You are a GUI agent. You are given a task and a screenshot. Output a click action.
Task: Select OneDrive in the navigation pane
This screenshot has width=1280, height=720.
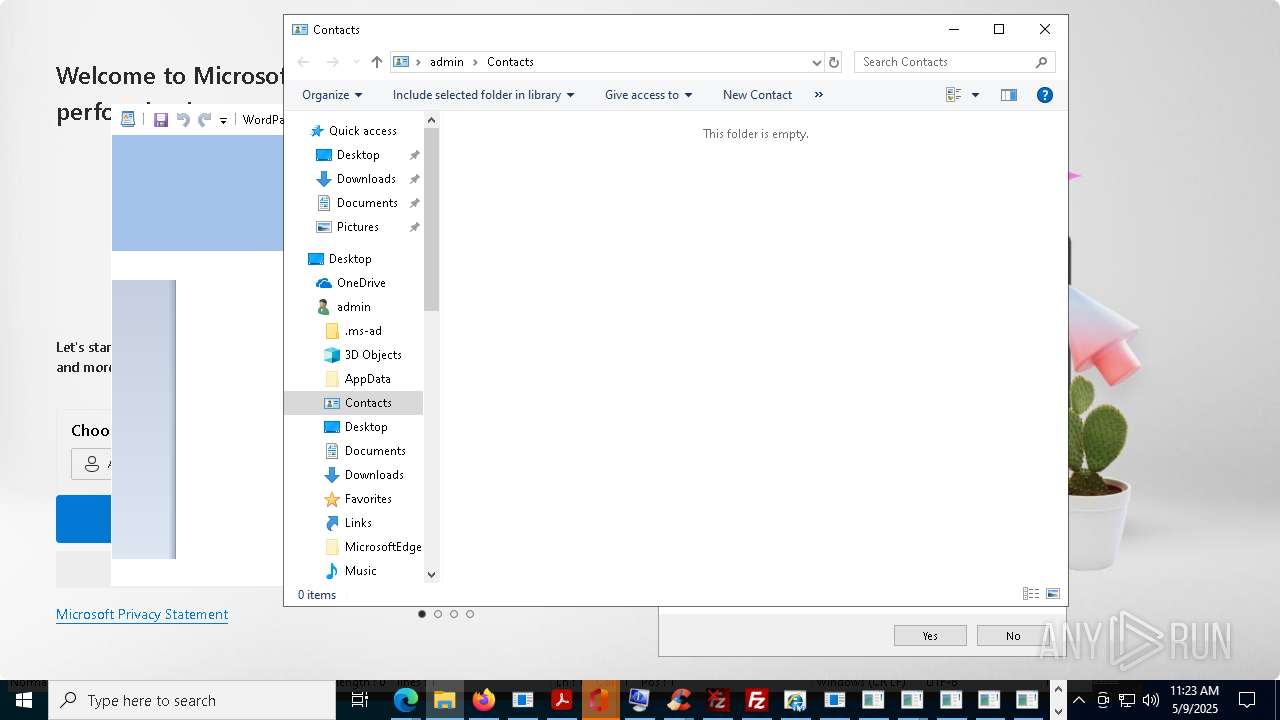point(361,283)
